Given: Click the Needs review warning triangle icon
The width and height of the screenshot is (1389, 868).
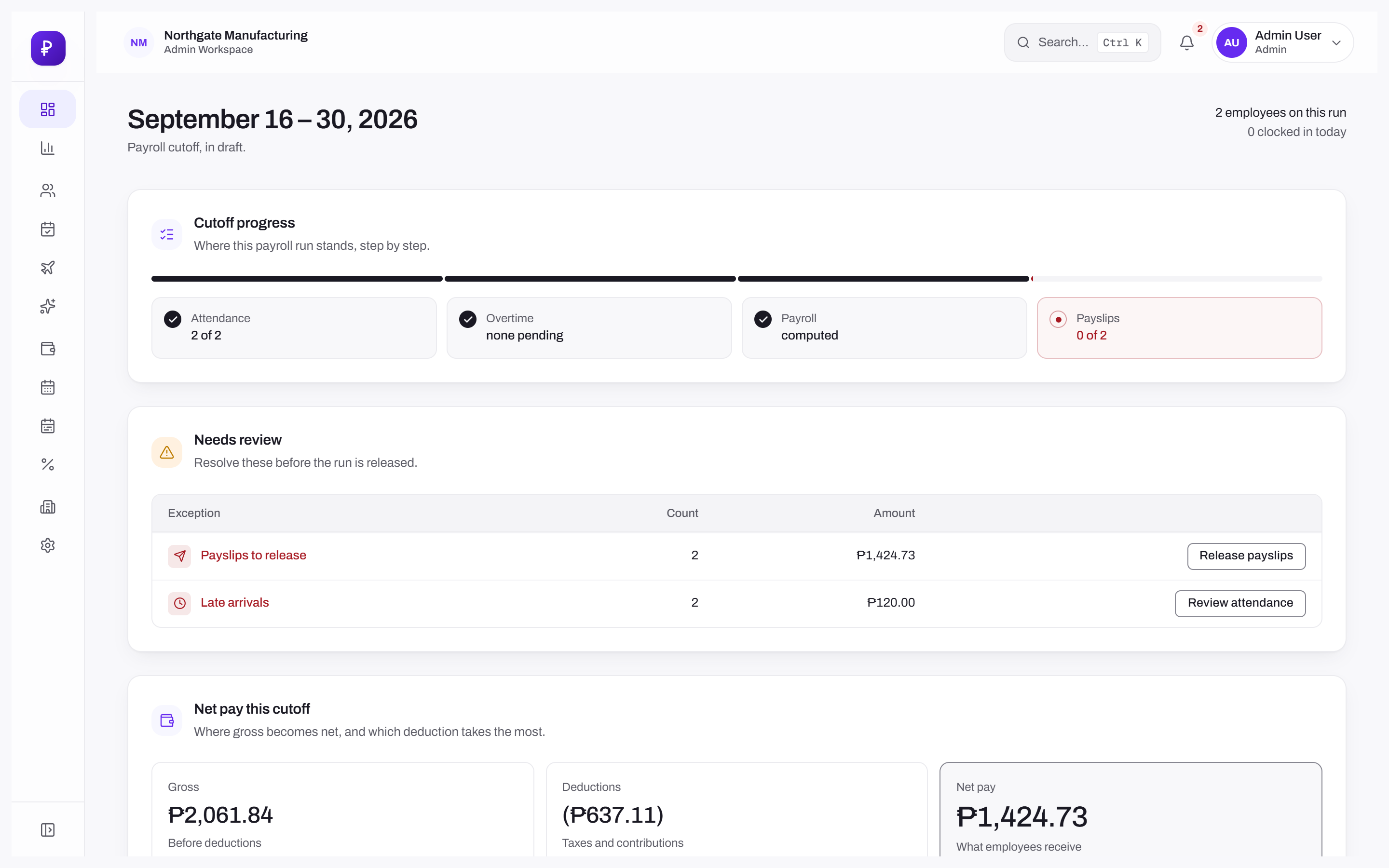Looking at the screenshot, I should pos(167,452).
